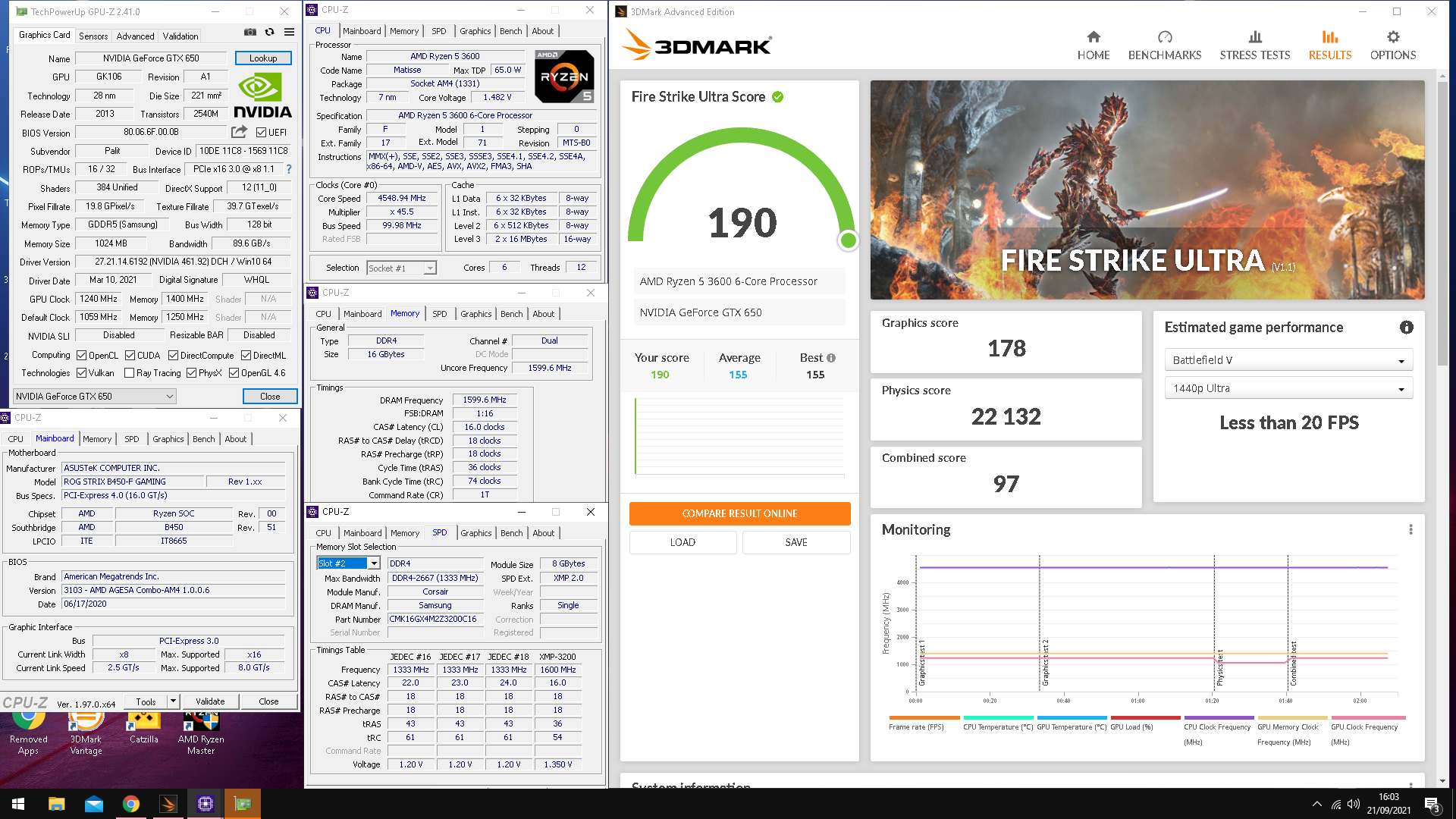Image resolution: width=1456 pixels, height=819 pixels.
Task: Toggle the OpenCL checkbox
Action: tap(81, 355)
